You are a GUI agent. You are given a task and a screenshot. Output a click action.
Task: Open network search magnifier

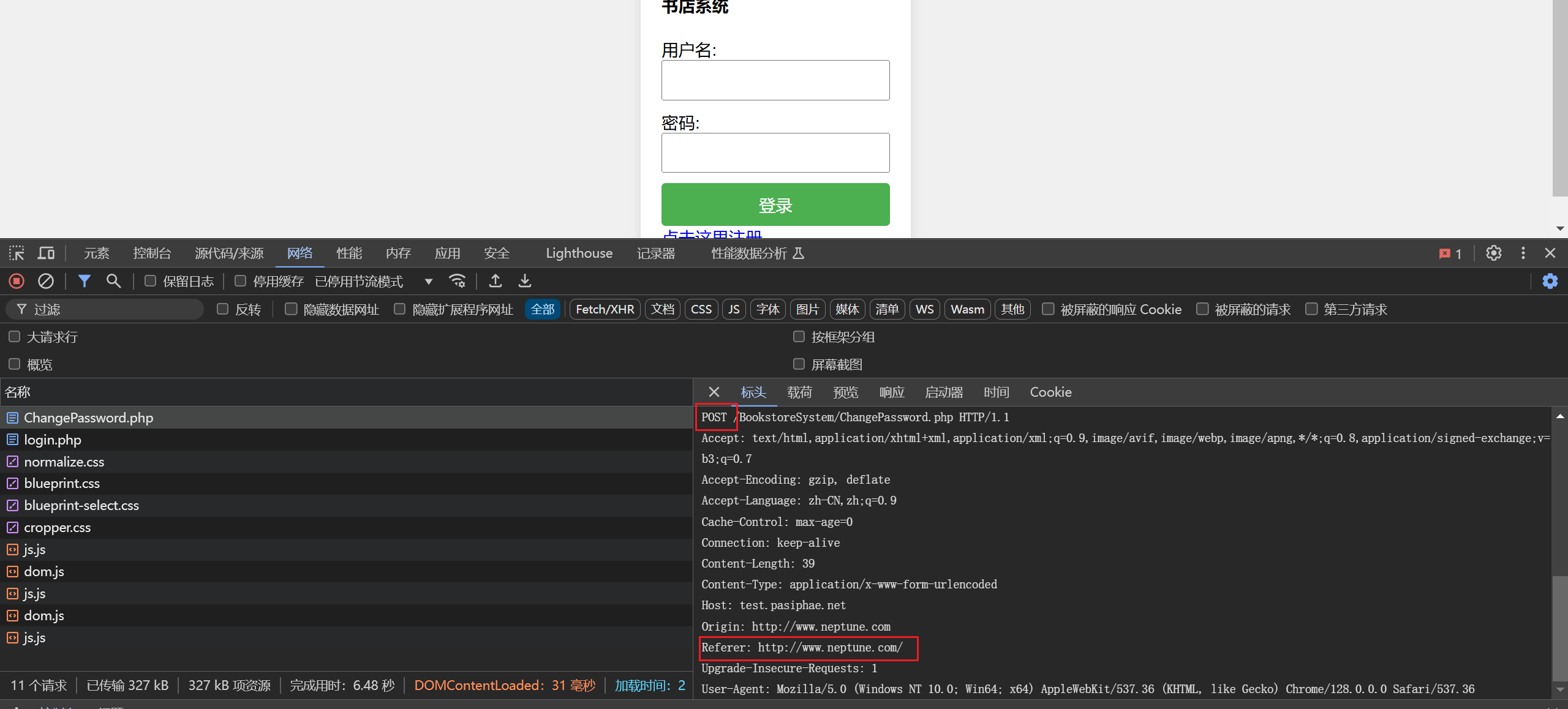[x=113, y=281]
